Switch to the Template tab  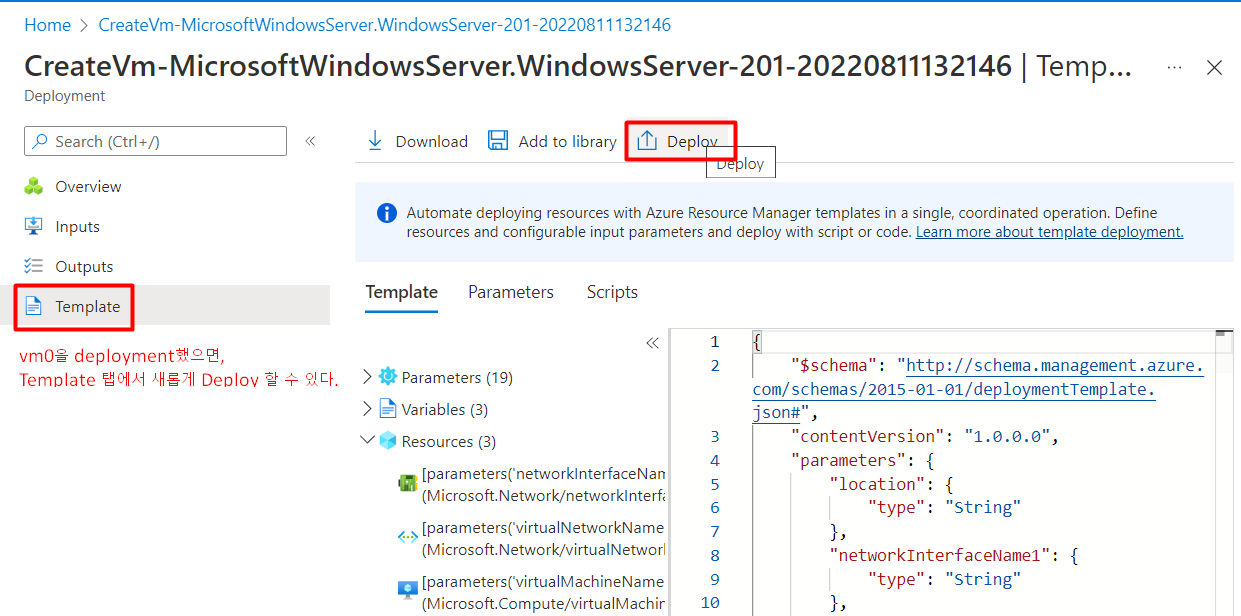tap(401, 292)
